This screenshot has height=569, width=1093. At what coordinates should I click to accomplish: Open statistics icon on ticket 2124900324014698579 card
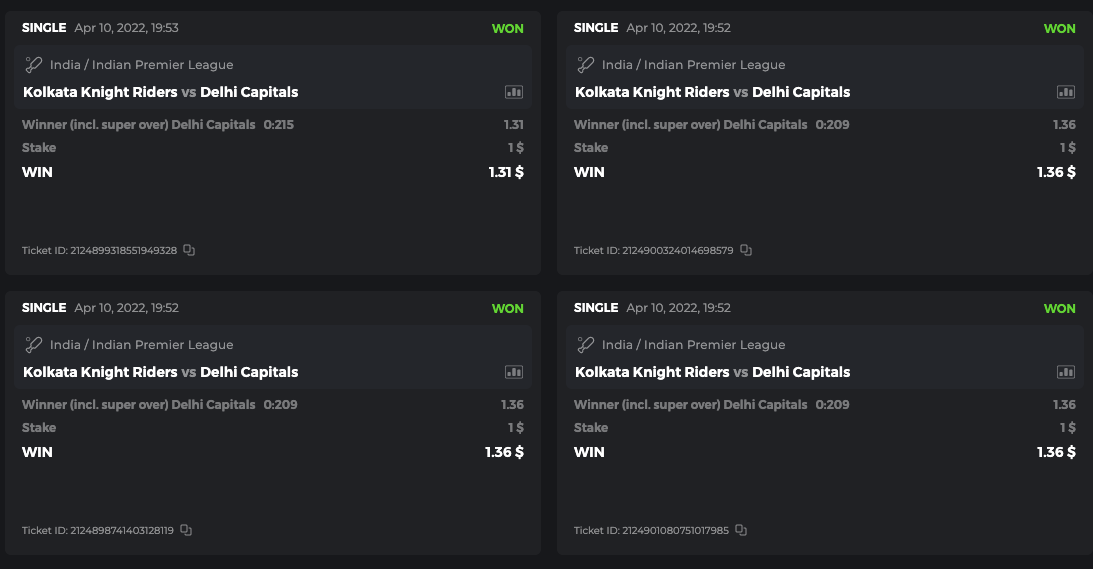tap(1066, 92)
